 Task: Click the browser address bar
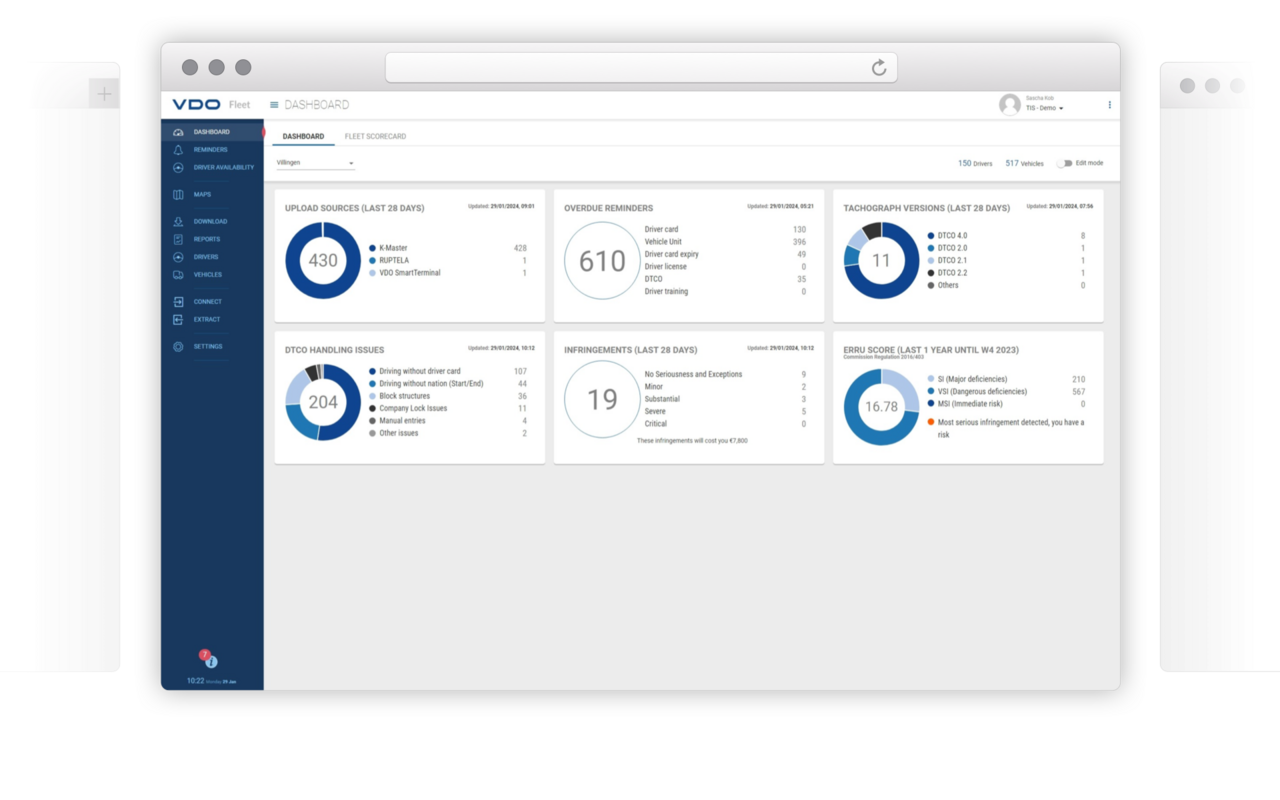(x=630, y=67)
